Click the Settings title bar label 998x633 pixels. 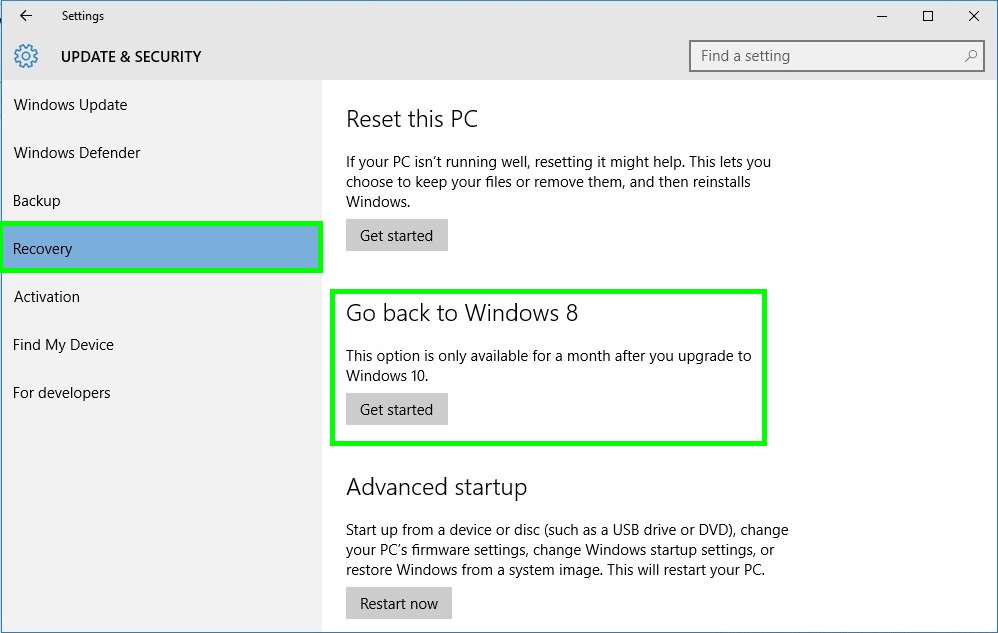tap(83, 16)
